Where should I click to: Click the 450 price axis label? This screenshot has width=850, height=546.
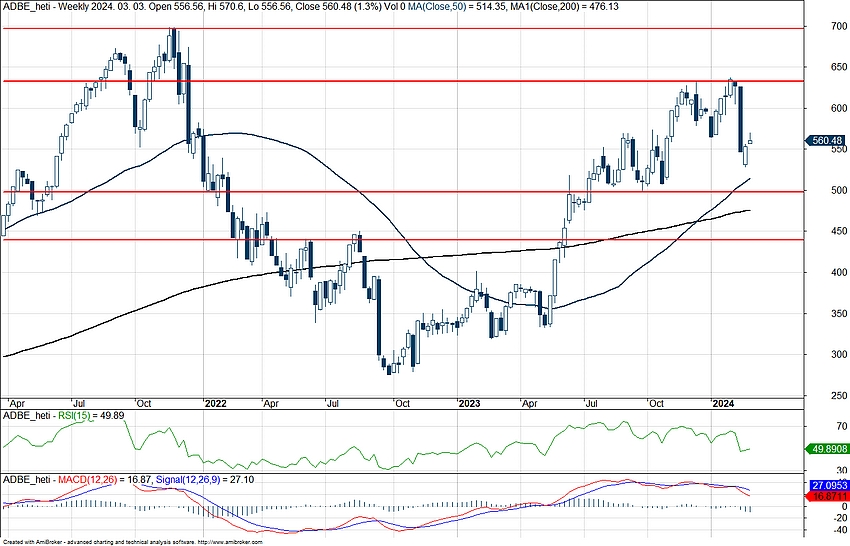pos(839,231)
